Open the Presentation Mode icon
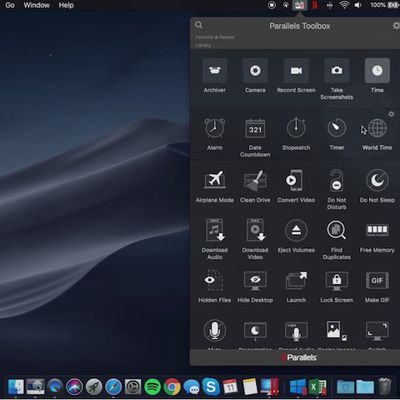 pos(255,331)
